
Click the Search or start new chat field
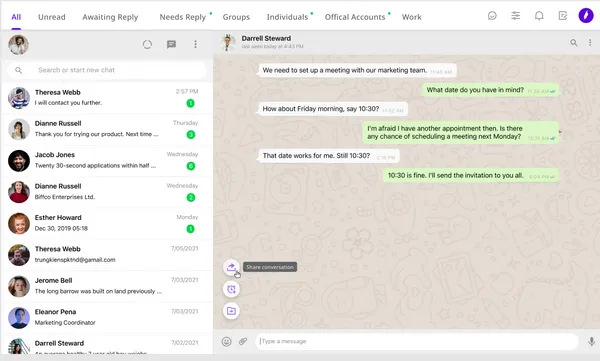[106, 70]
